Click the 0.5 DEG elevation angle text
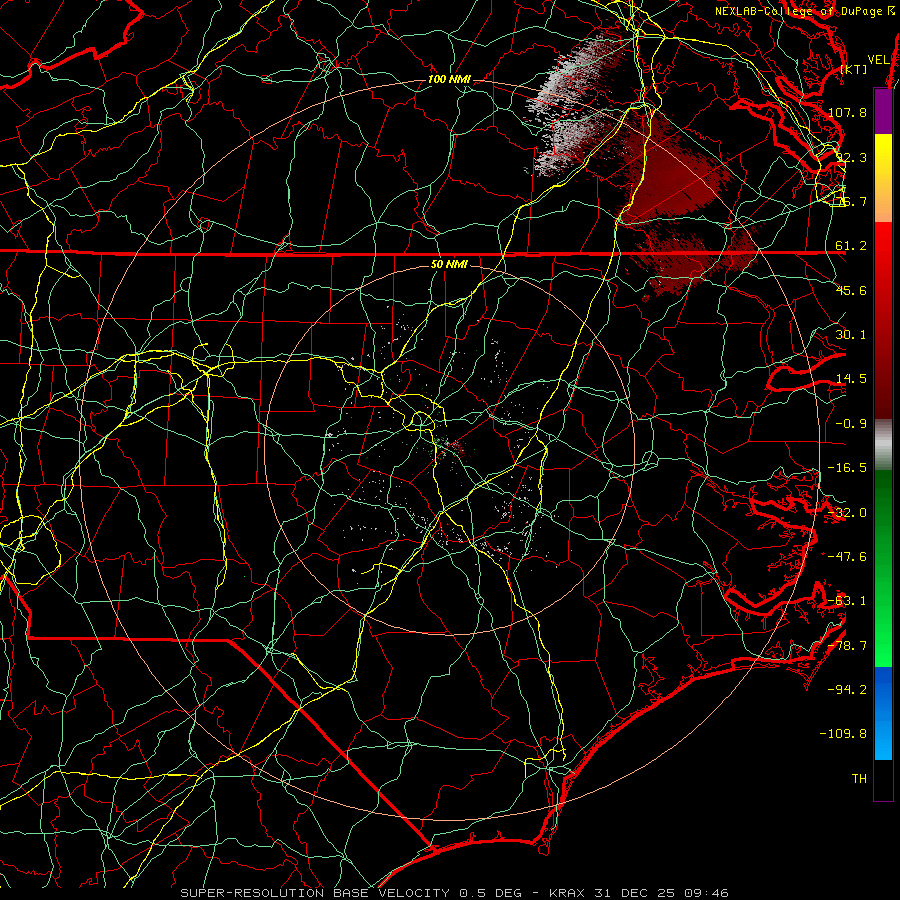 pos(490,893)
